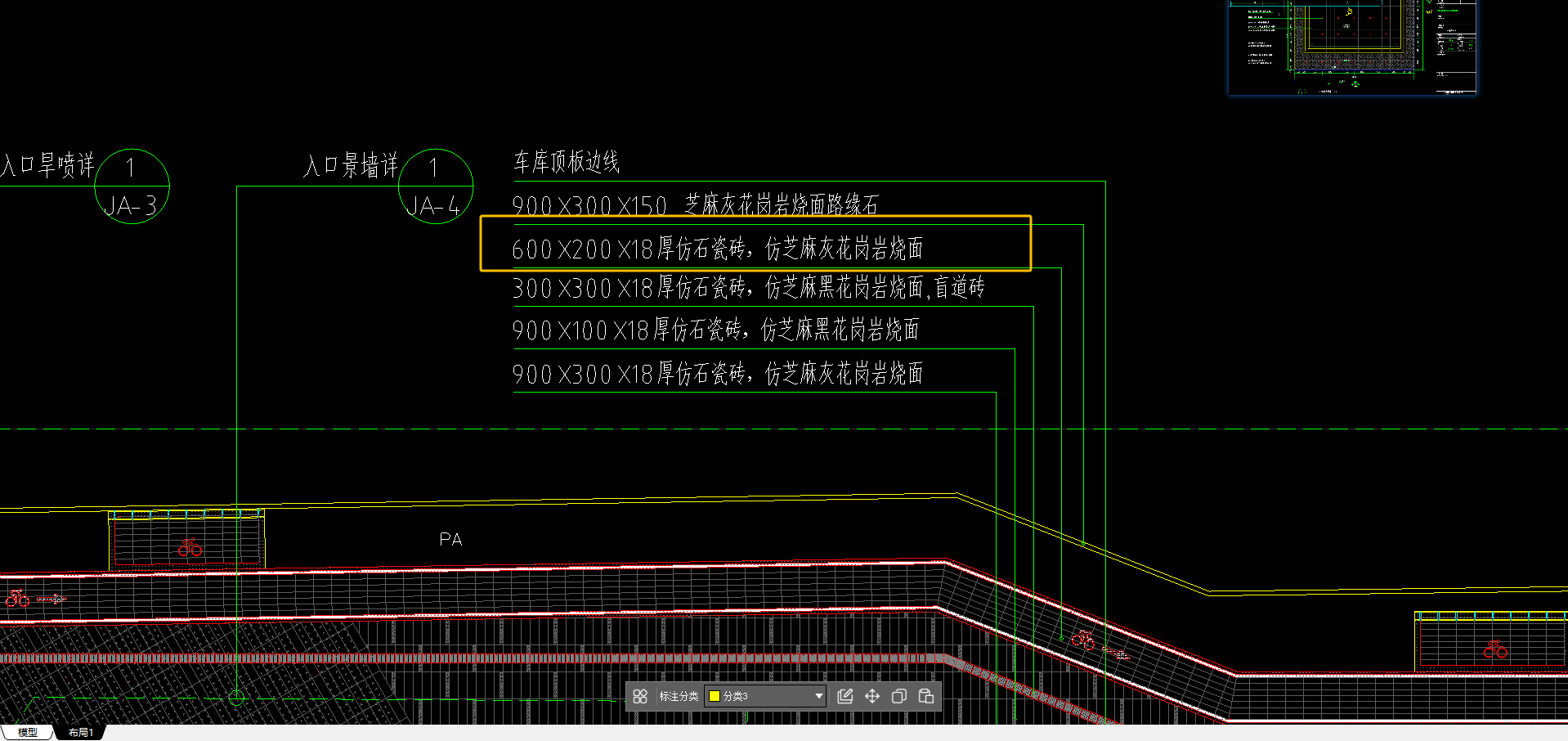Click the copy annotation icon
Image resolution: width=1568 pixels, height=741 pixels.
[x=899, y=696]
